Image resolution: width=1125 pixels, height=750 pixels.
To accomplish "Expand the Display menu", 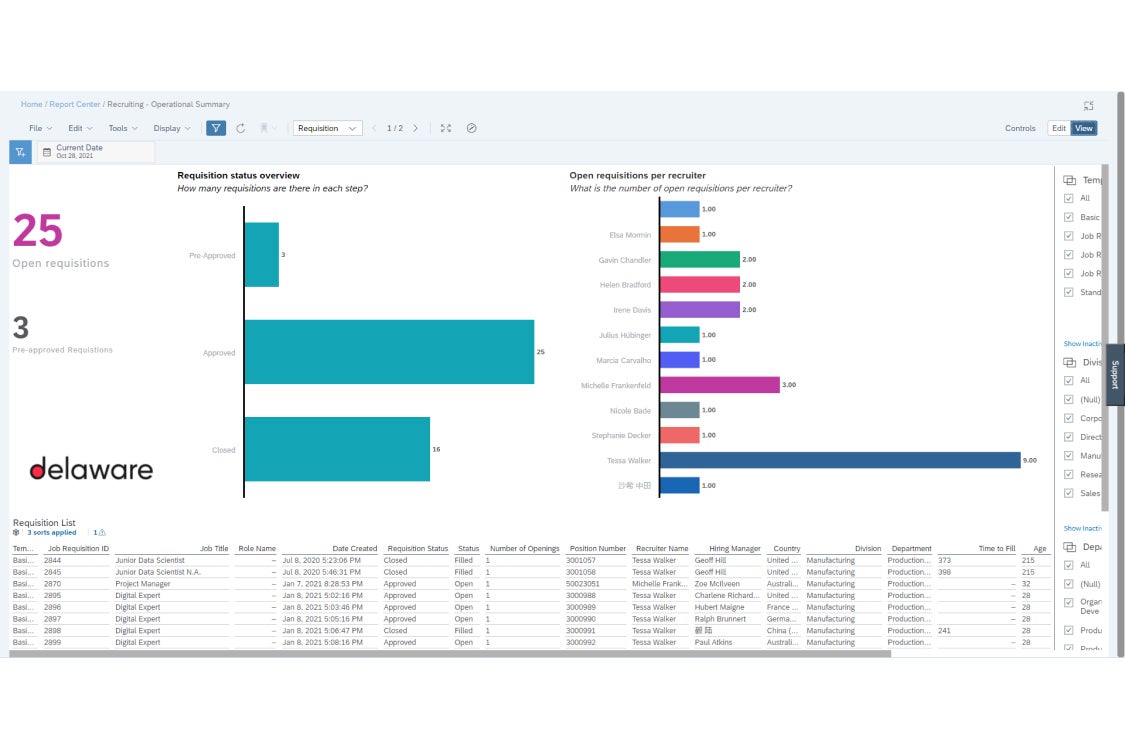I will [x=171, y=128].
